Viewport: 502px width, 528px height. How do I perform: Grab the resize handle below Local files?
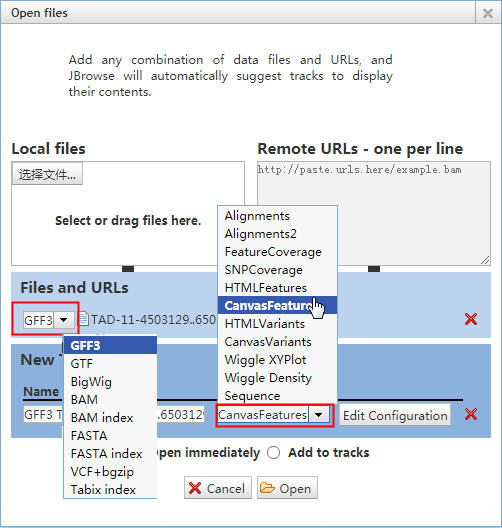(128, 269)
